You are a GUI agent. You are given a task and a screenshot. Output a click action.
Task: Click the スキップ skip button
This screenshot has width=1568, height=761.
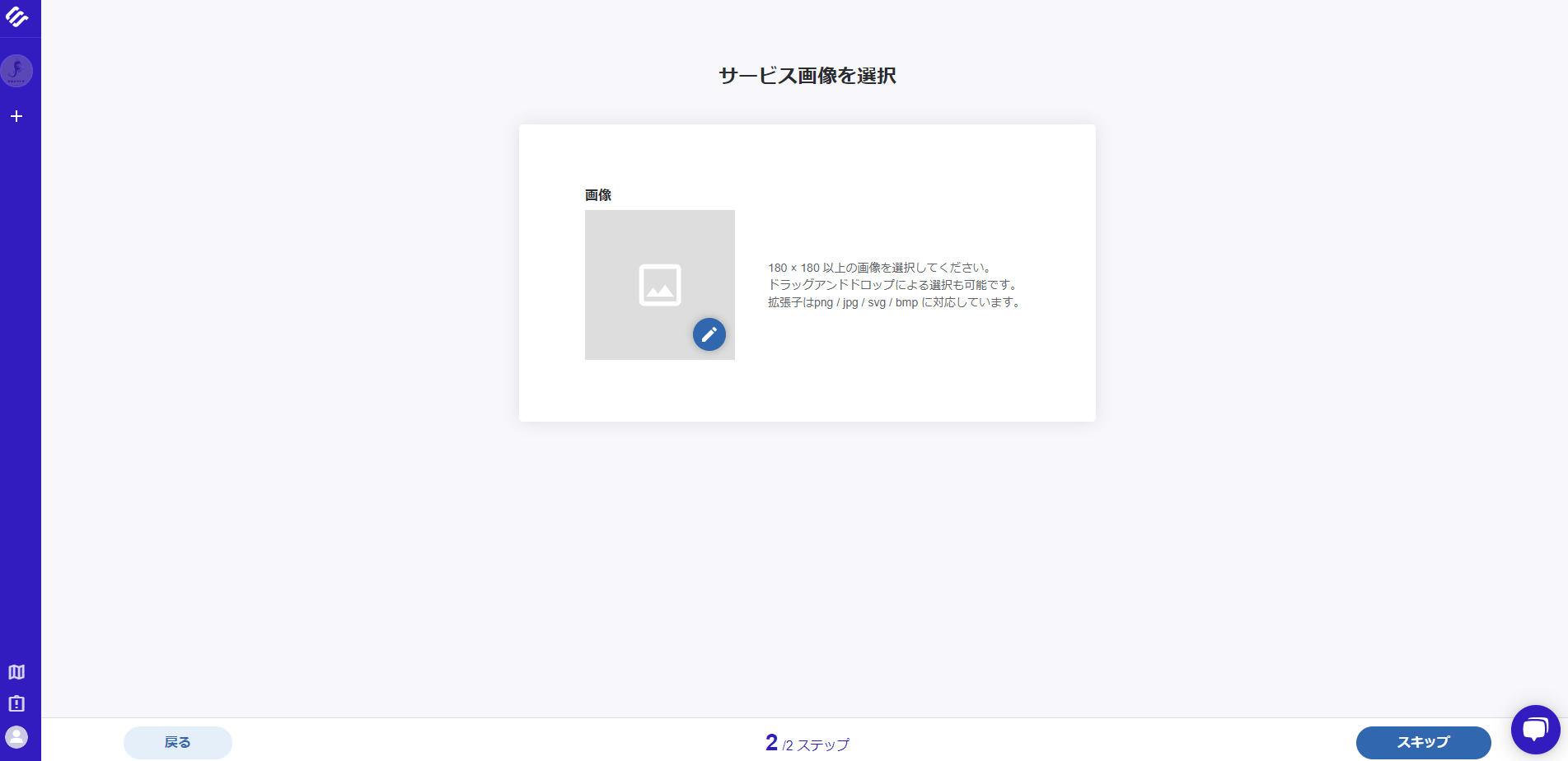tap(1424, 743)
